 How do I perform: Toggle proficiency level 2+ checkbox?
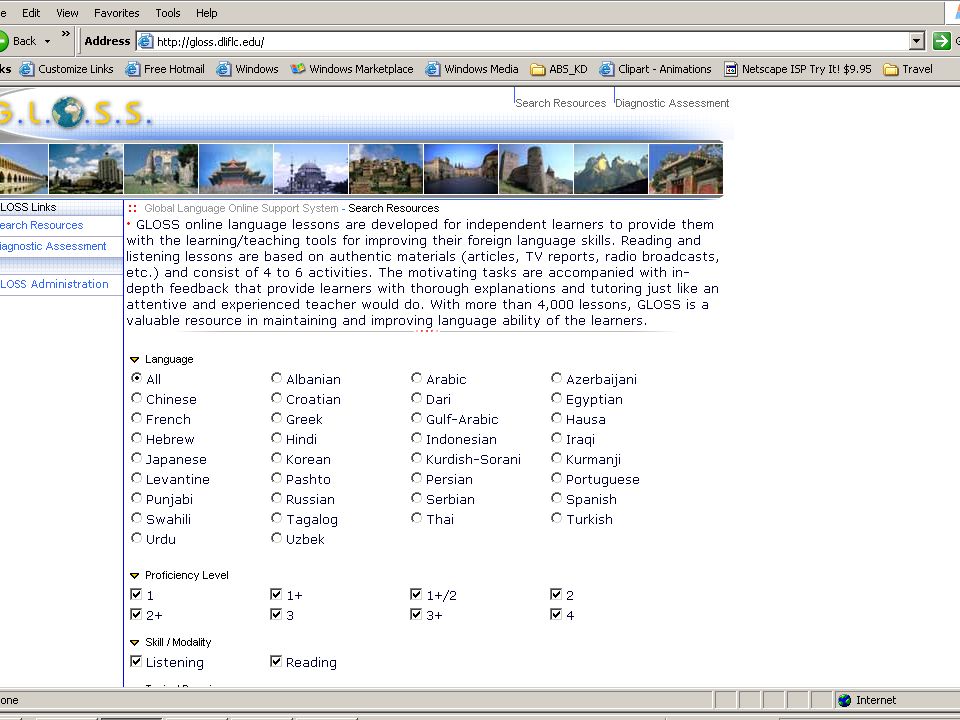click(136, 614)
